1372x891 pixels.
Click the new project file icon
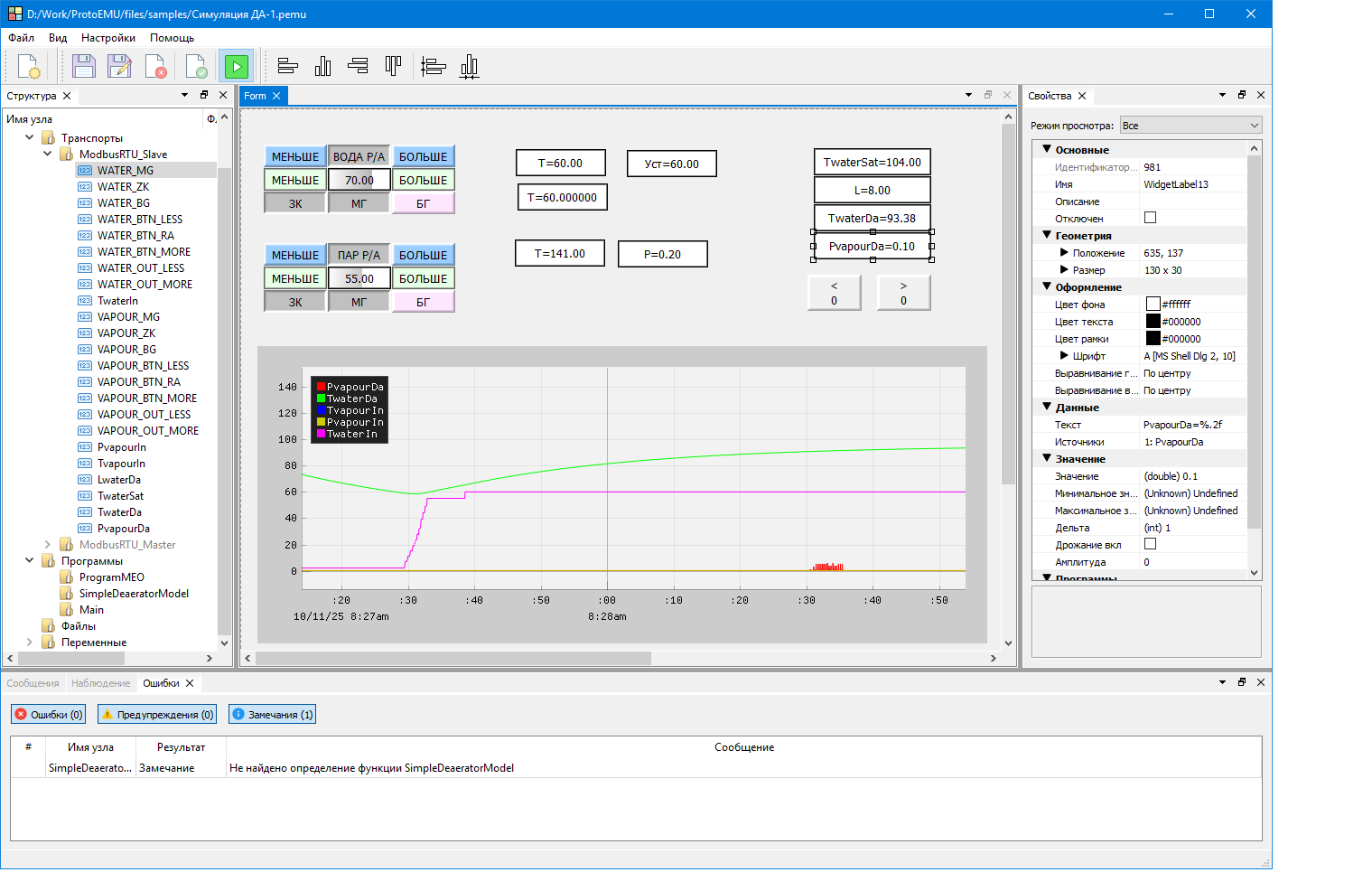pyautogui.click(x=29, y=67)
